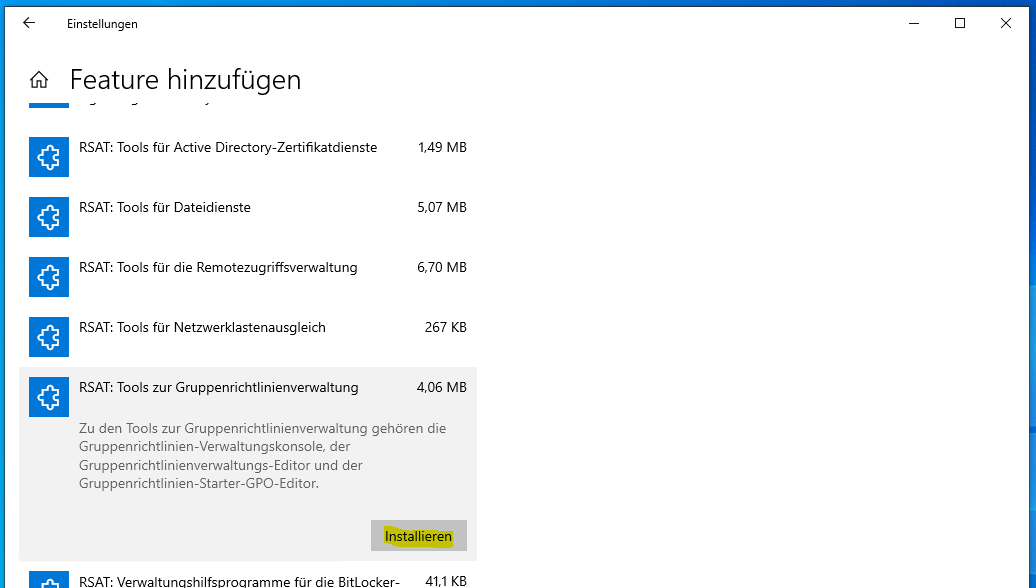Click the Gruppenrichtlinienverwaltung description paragraph
Image resolution: width=1036 pixels, height=588 pixels.
tap(262, 456)
